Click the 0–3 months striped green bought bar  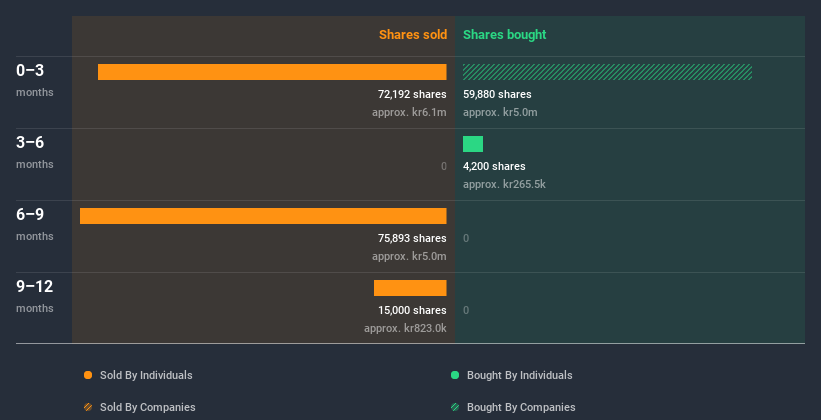pyautogui.click(x=607, y=72)
